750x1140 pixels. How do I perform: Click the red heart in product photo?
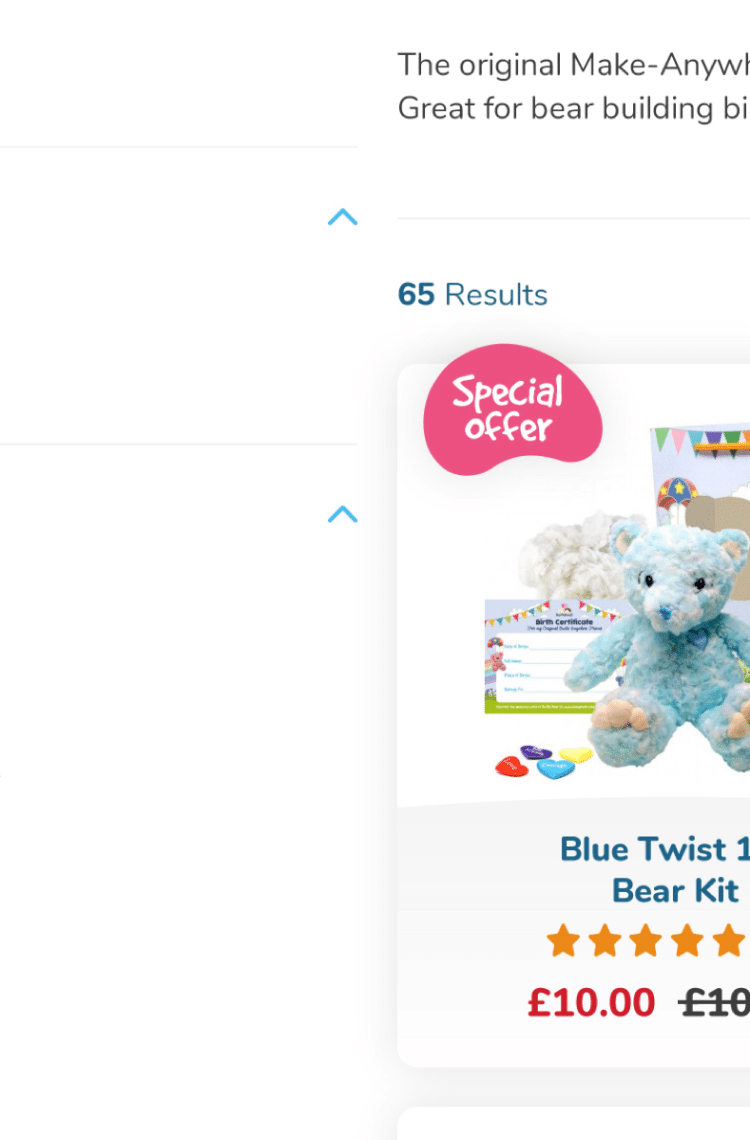[512, 766]
